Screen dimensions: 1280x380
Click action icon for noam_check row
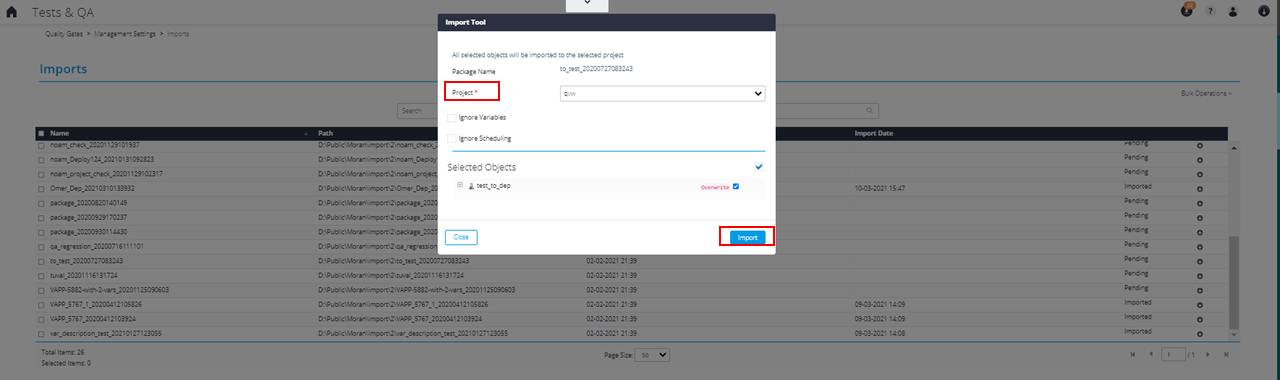click(x=1200, y=146)
